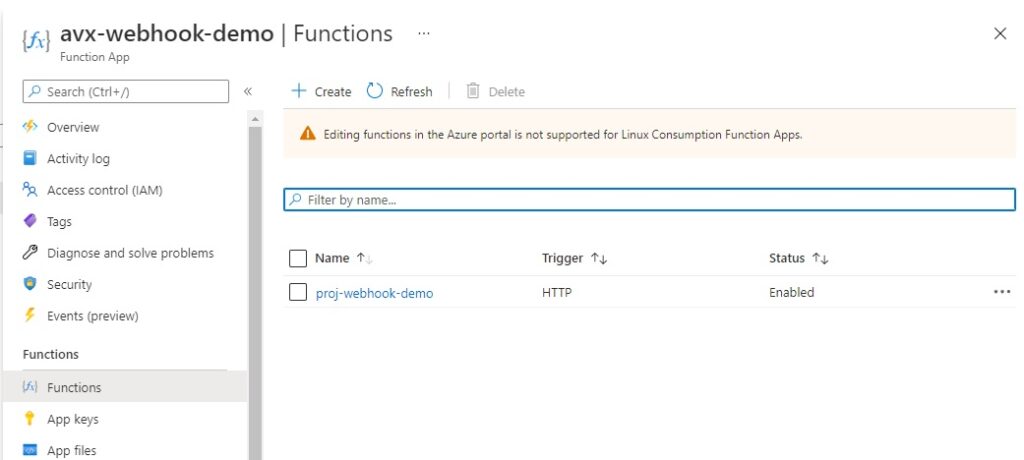Viewport: 1024px width, 460px height.
Task: Open the proj-webhook-demo function link
Action: [x=374, y=293]
